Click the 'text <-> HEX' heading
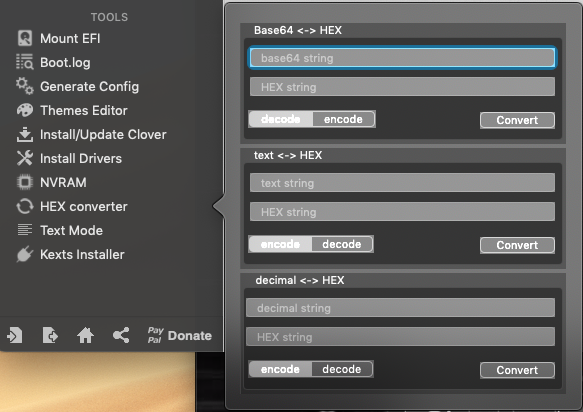 288,155
